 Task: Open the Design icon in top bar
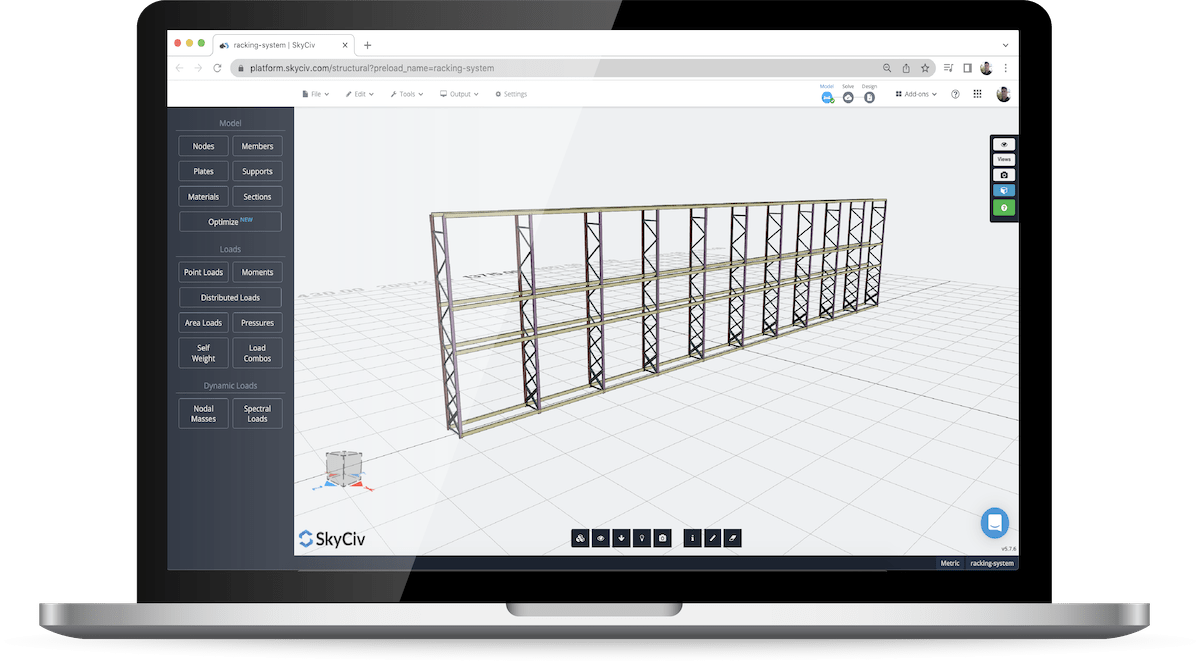869,96
